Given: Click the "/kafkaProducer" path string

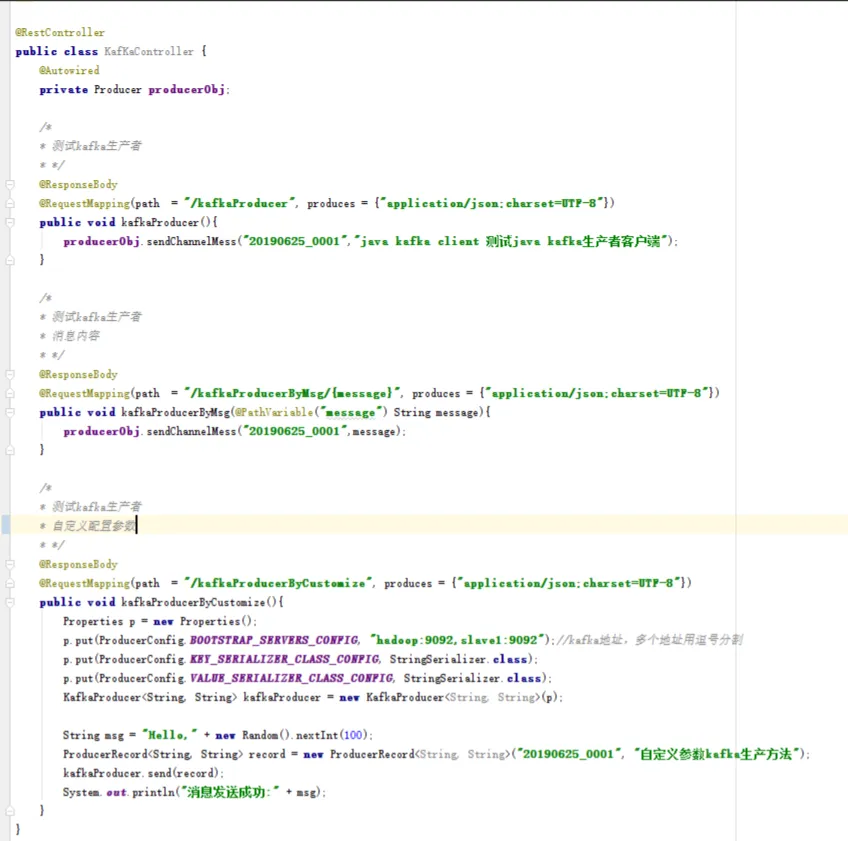Looking at the screenshot, I should tap(240, 203).
